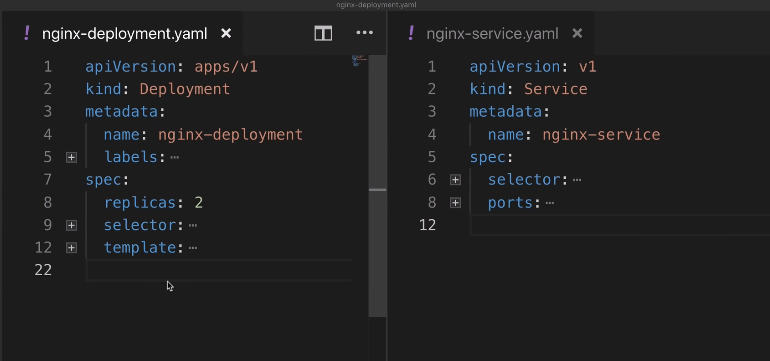
Task: Close the nginx-deployment.yaml tab
Action: (226, 33)
